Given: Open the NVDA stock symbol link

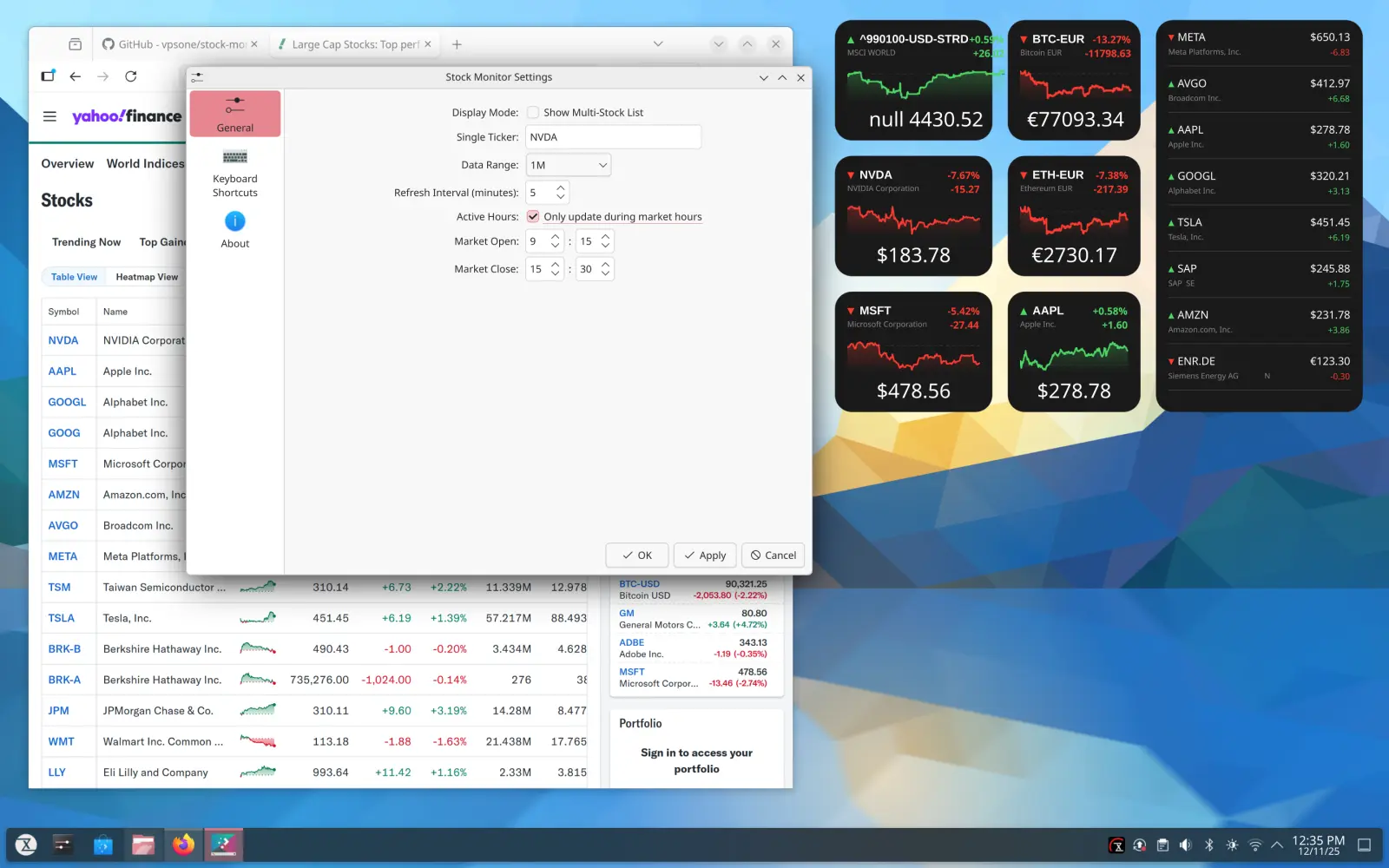Looking at the screenshot, I should tap(63, 339).
